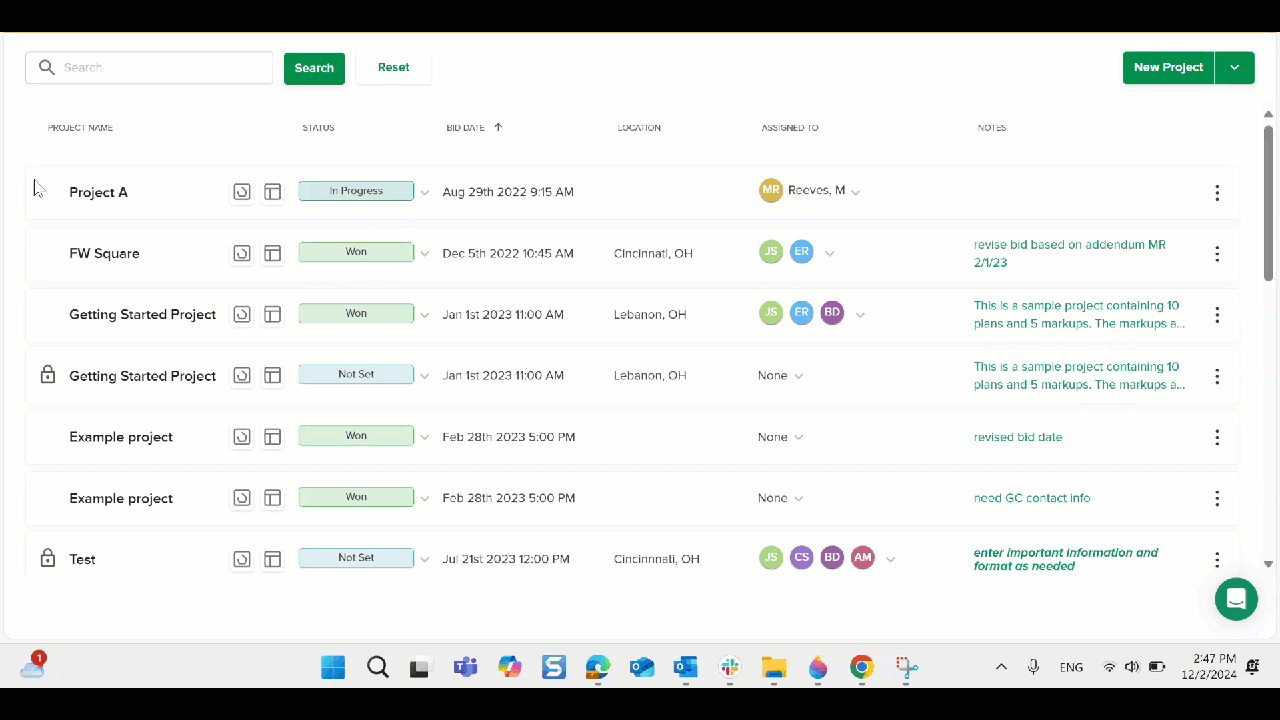Click the MR avatar in the Project A row
This screenshot has height=720, width=1280.
[x=770, y=190]
